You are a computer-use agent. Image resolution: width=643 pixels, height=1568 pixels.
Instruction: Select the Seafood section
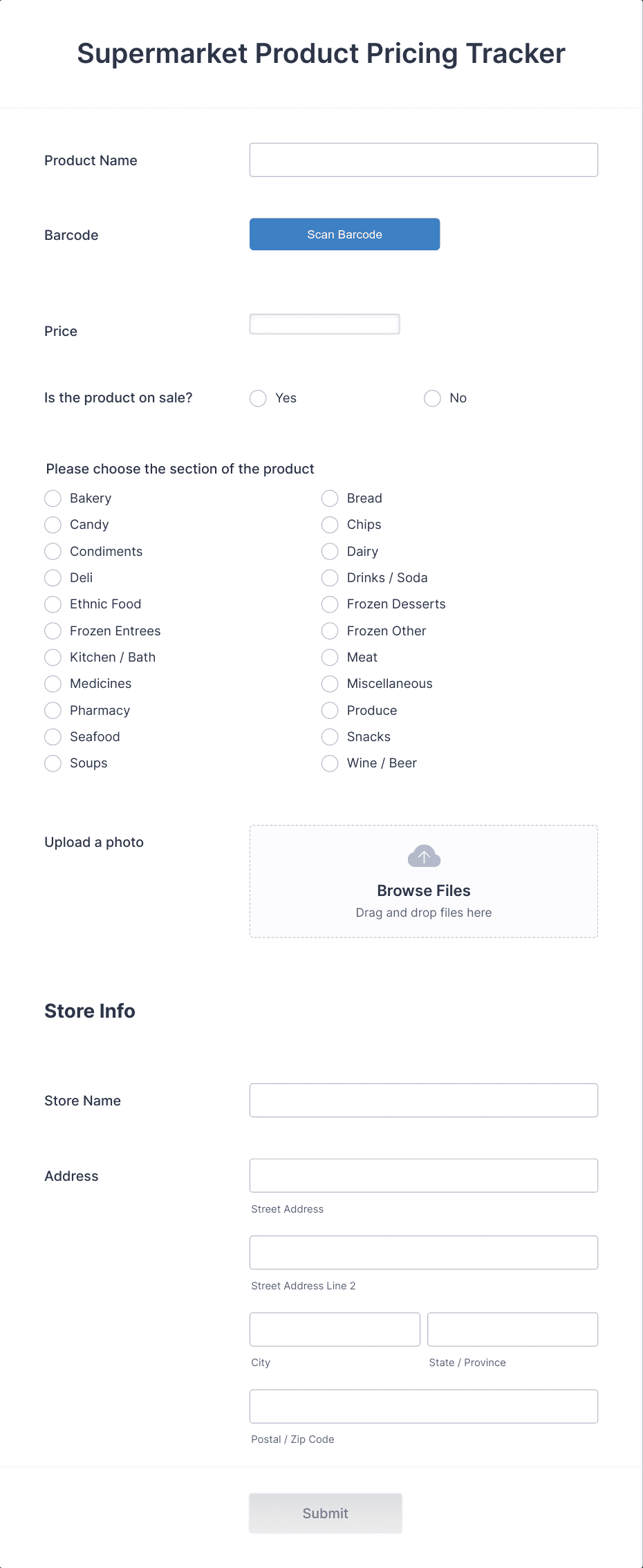[x=53, y=737]
